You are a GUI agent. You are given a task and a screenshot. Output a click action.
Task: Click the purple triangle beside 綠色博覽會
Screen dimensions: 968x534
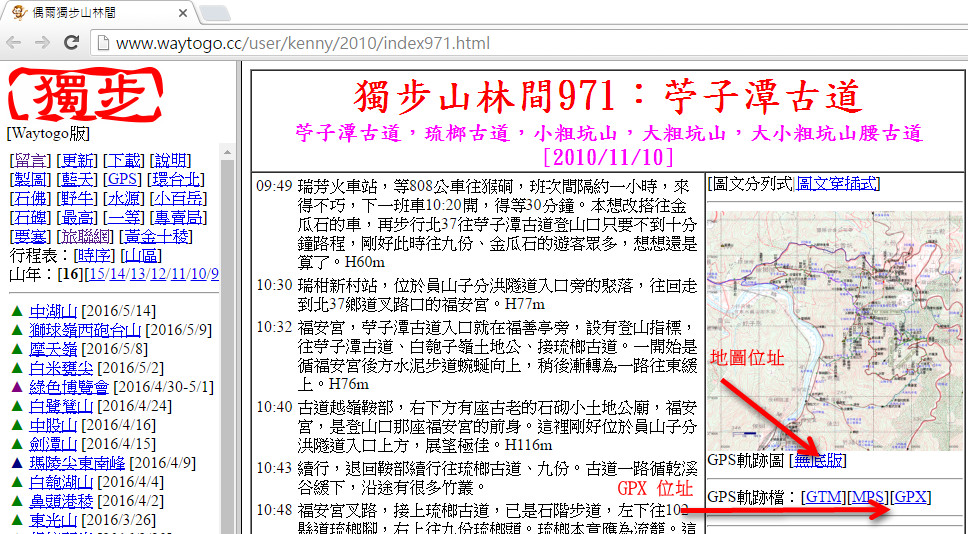16,387
